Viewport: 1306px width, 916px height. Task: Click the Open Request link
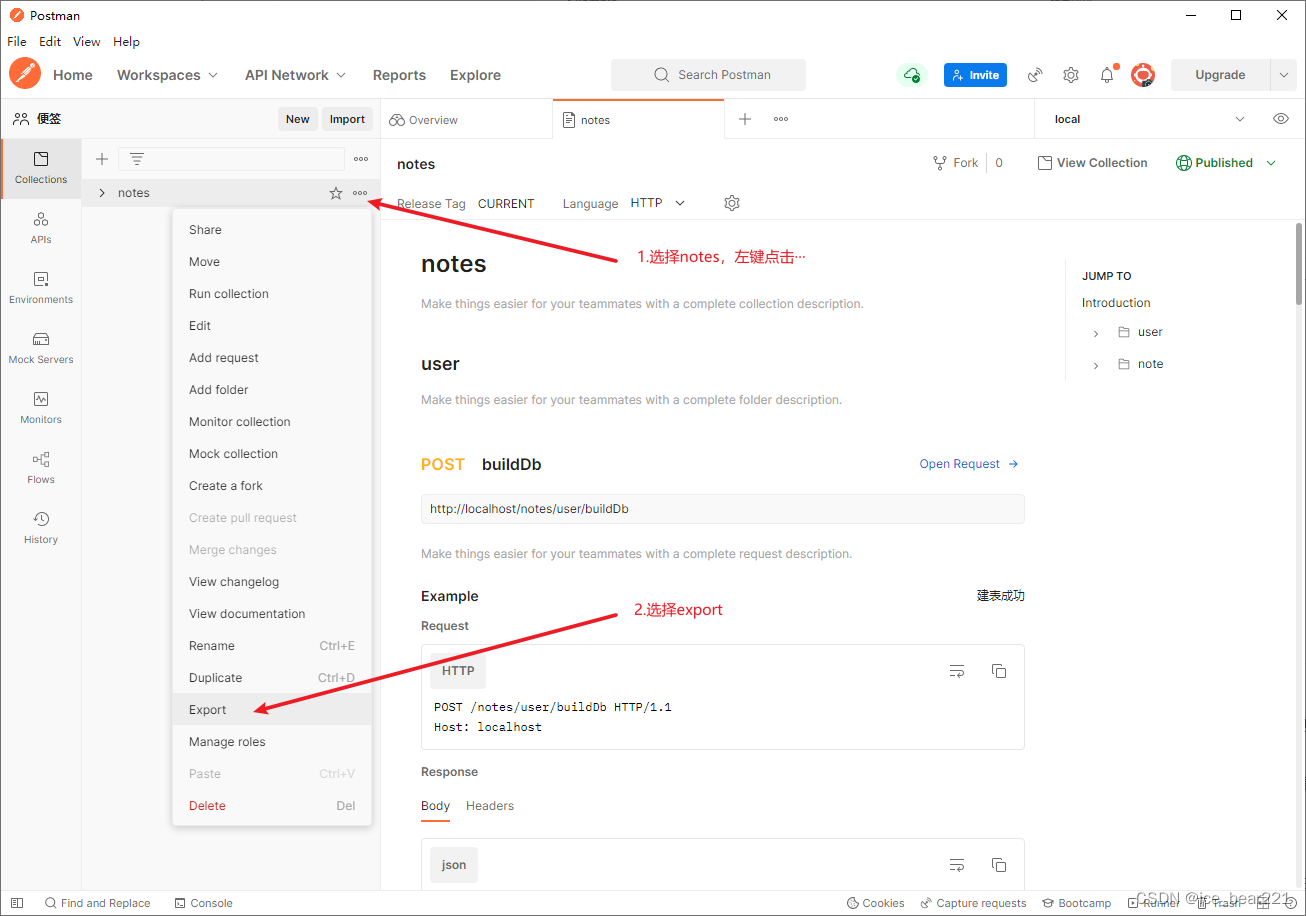coord(969,464)
